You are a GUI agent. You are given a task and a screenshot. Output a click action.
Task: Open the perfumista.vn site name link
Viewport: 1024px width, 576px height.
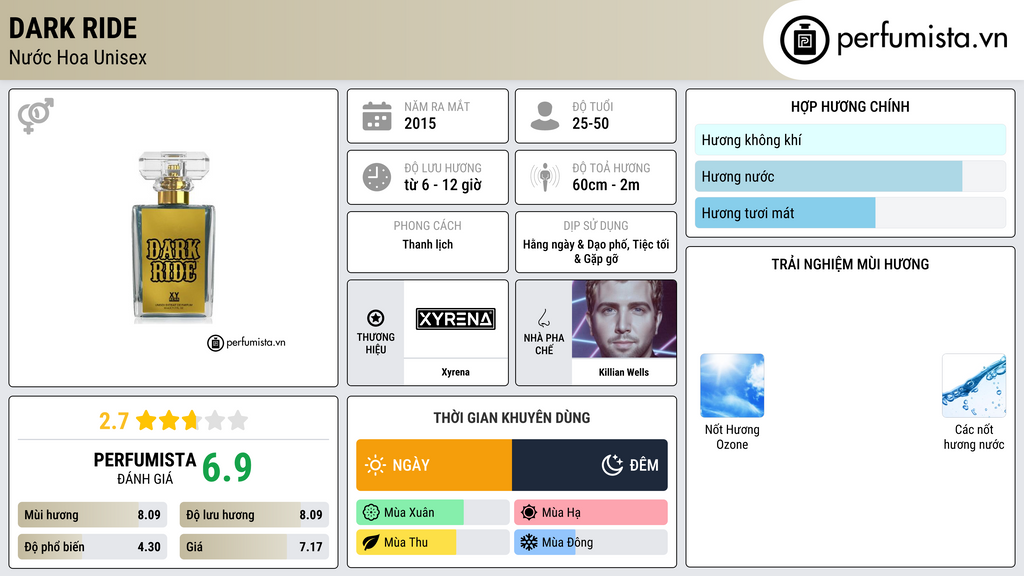[x=922, y=39]
